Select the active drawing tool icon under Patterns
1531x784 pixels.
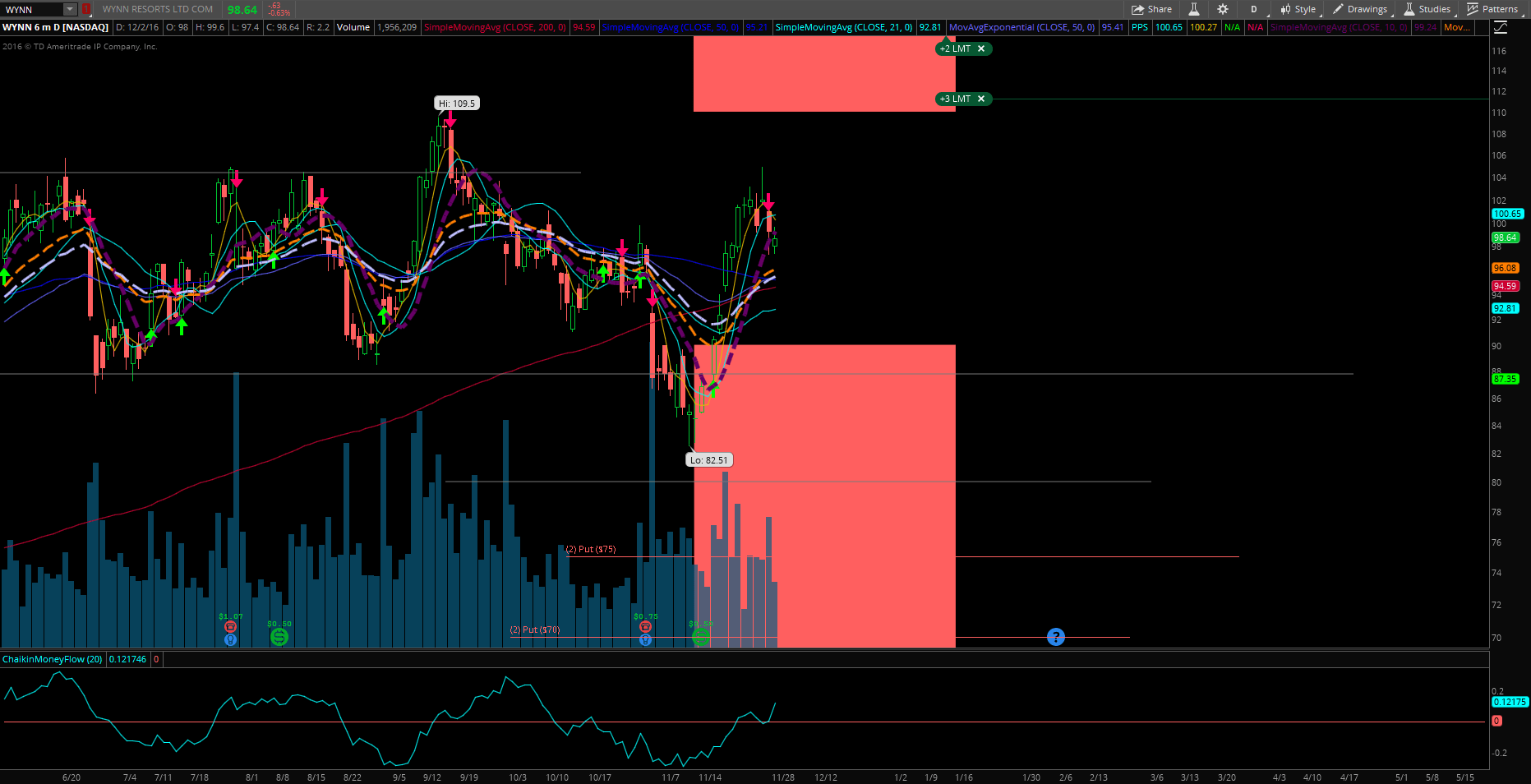pos(1501,27)
